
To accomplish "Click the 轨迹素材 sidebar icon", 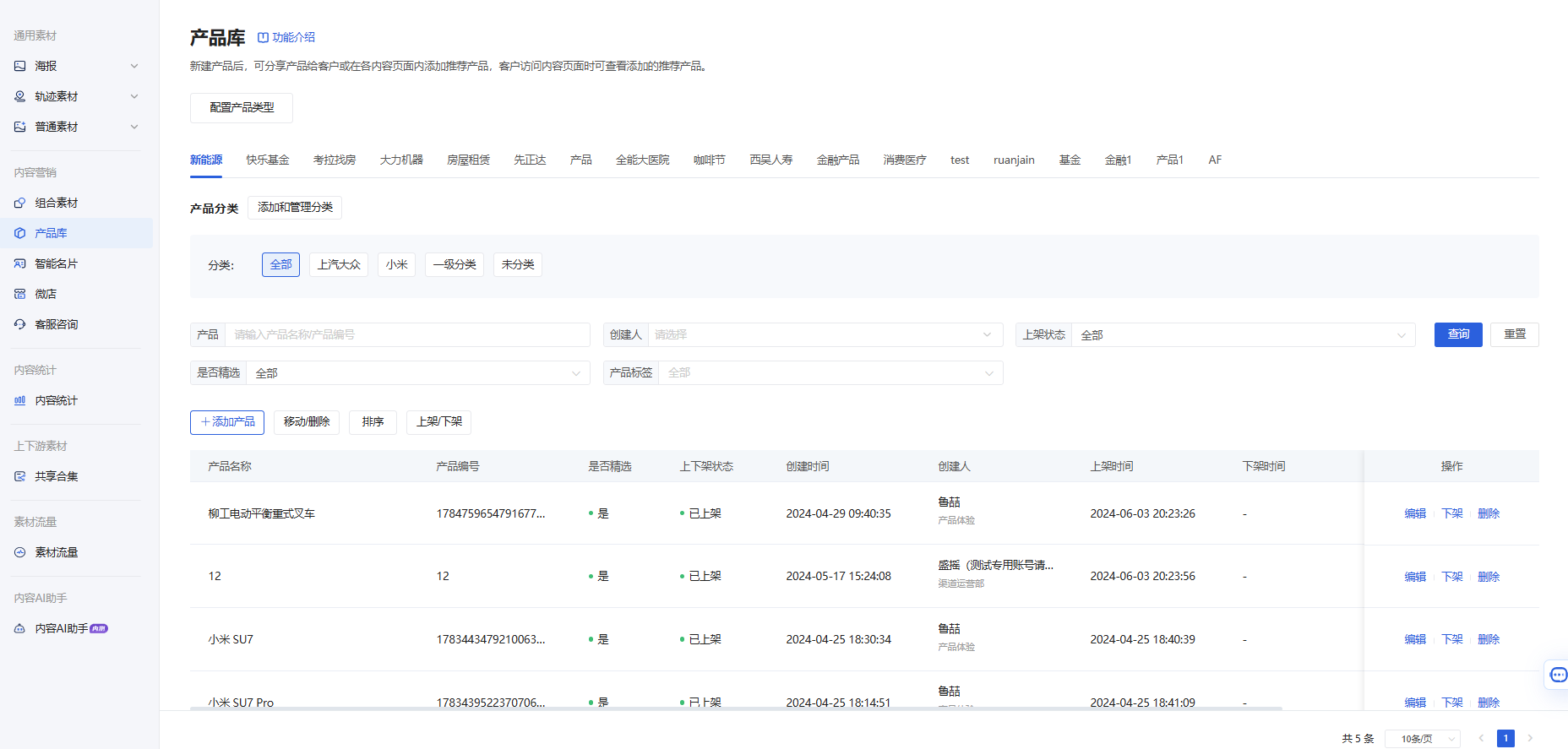I will pyautogui.click(x=20, y=96).
